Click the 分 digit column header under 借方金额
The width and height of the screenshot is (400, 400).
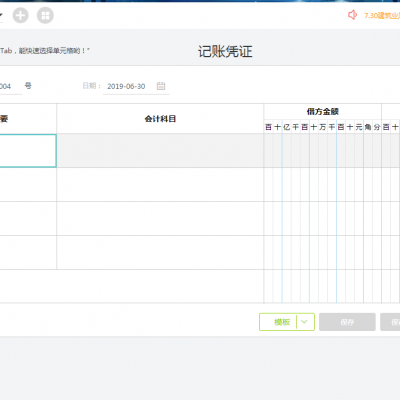377,127
